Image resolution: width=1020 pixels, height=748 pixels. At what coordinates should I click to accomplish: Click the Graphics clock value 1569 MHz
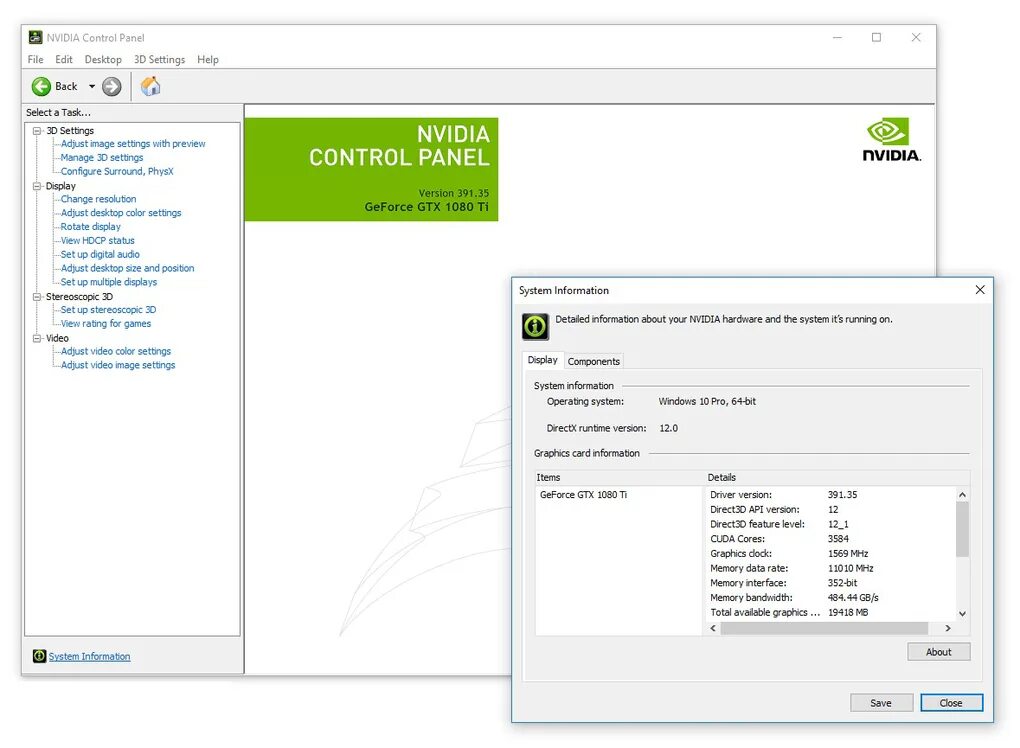pyautogui.click(x=848, y=554)
